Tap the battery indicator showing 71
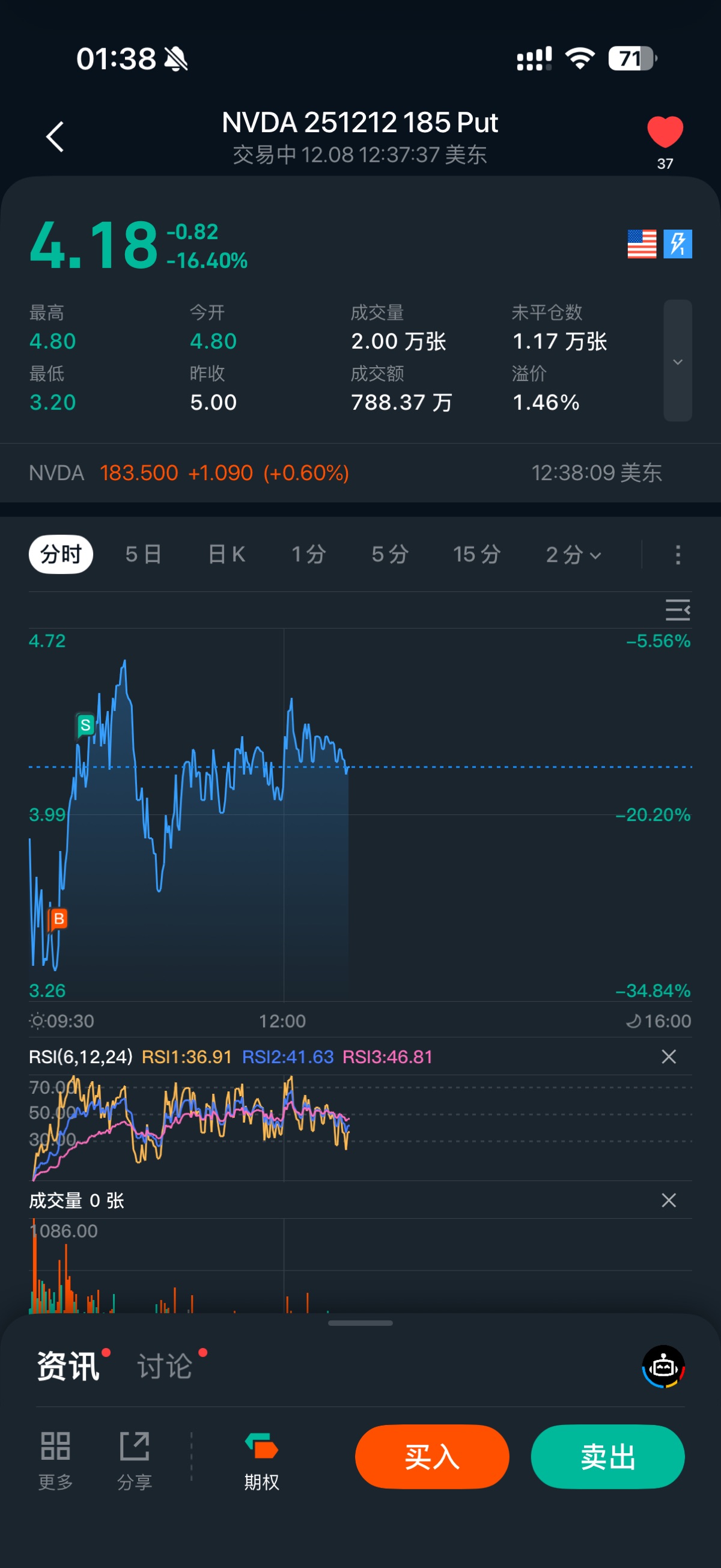 coord(633,59)
